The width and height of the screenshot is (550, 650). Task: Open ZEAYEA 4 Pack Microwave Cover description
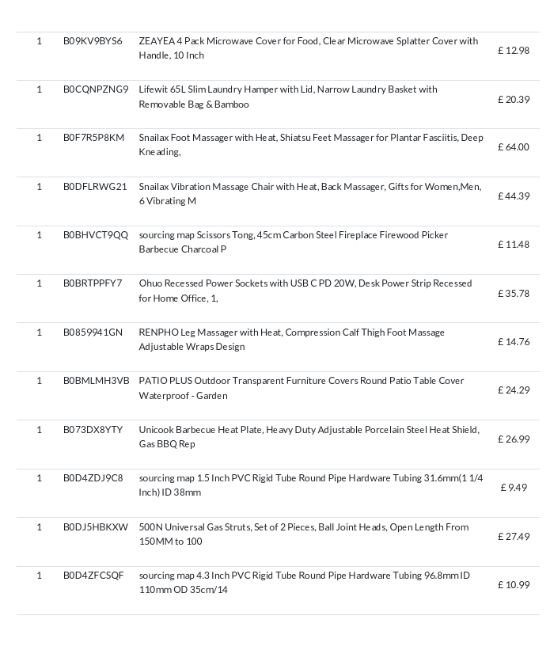pyautogui.click(x=308, y=48)
